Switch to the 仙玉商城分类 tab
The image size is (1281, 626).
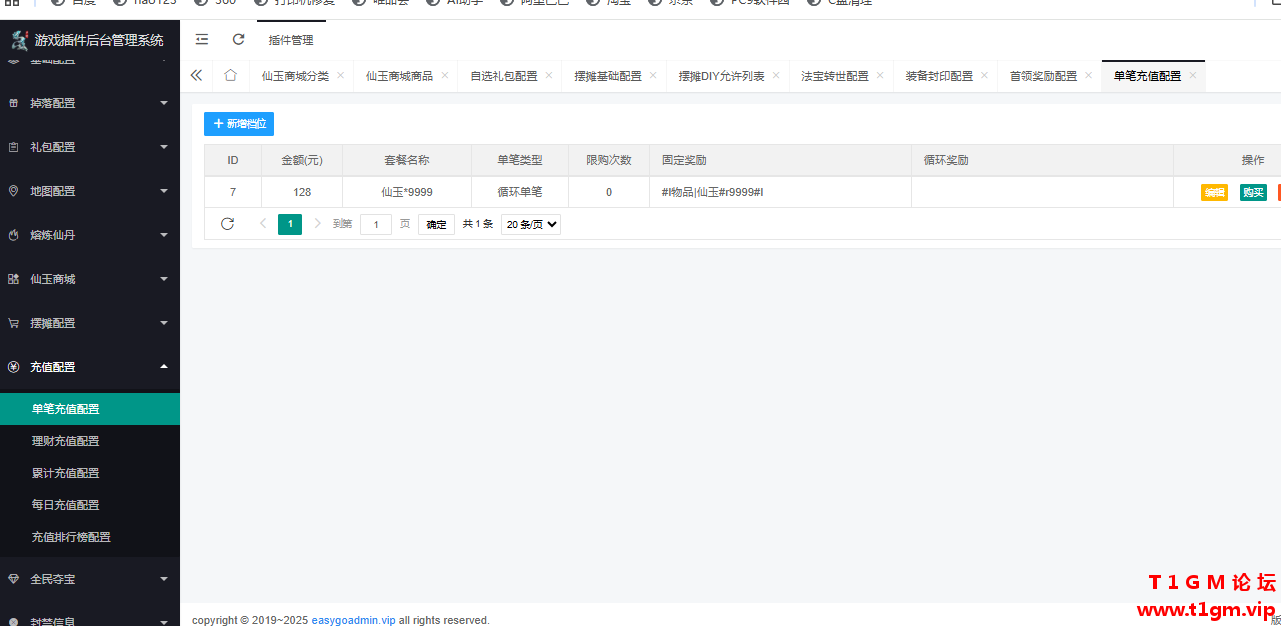pos(295,76)
